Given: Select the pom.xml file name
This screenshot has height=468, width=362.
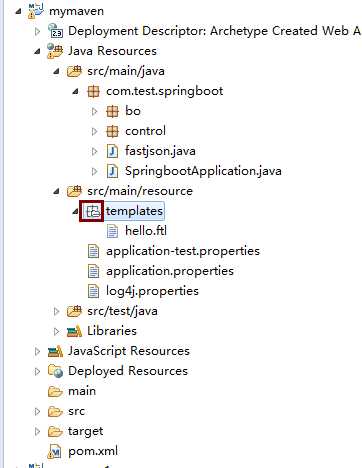Looking at the screenshot, I should pos(93,451).
